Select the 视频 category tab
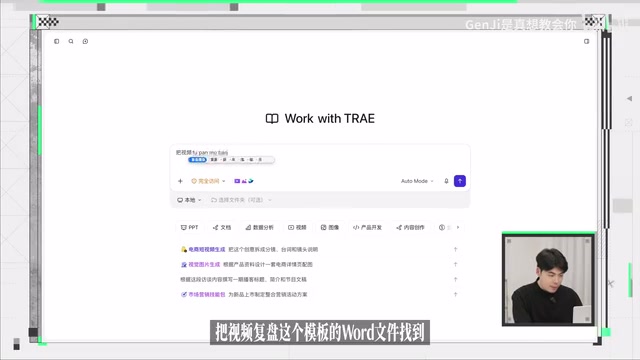This screenshot has width=640, height=360. (x=297, y=227)
